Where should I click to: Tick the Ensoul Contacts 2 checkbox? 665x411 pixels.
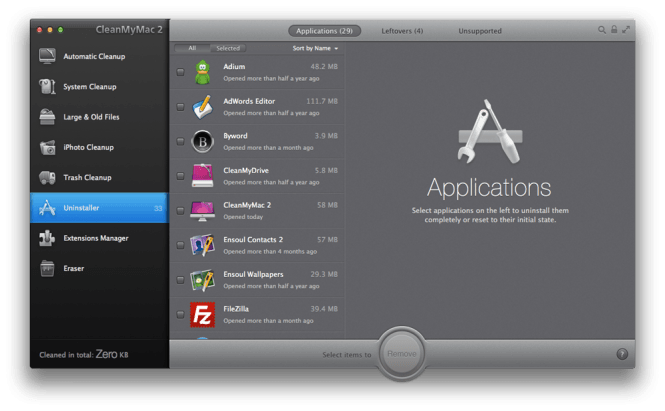coord(180,245)
